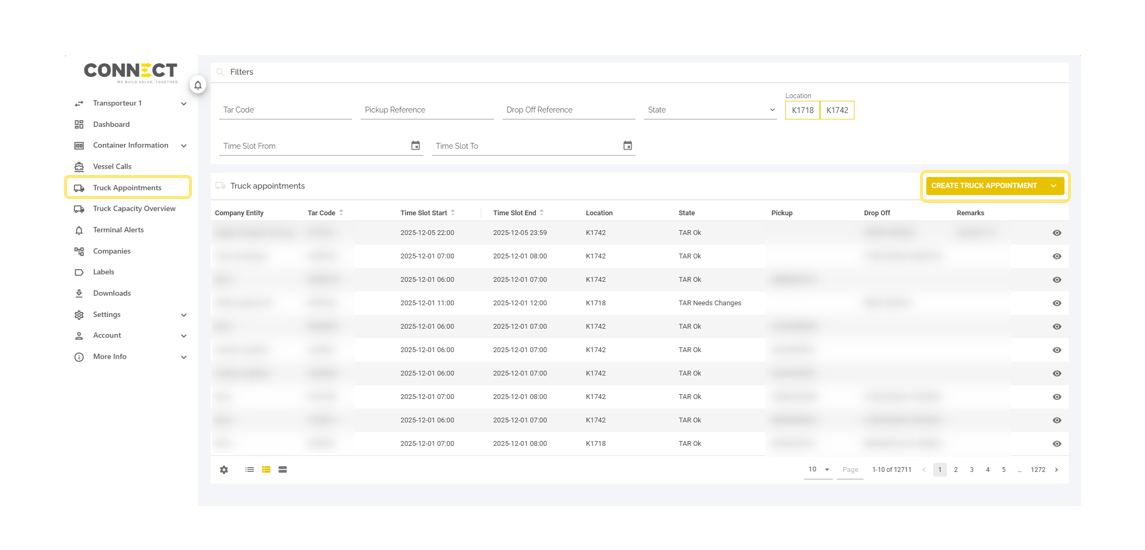View details of TAR Needs Changes row

[1057, 303]
